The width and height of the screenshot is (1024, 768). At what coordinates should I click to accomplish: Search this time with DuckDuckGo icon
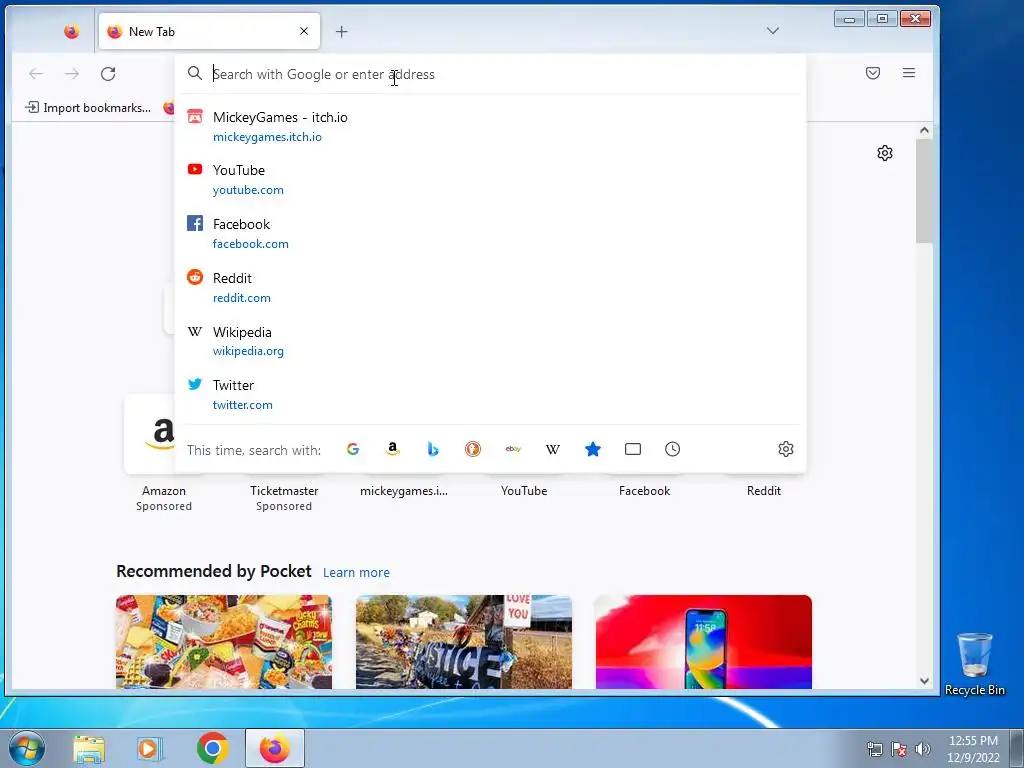click(473, 449)
